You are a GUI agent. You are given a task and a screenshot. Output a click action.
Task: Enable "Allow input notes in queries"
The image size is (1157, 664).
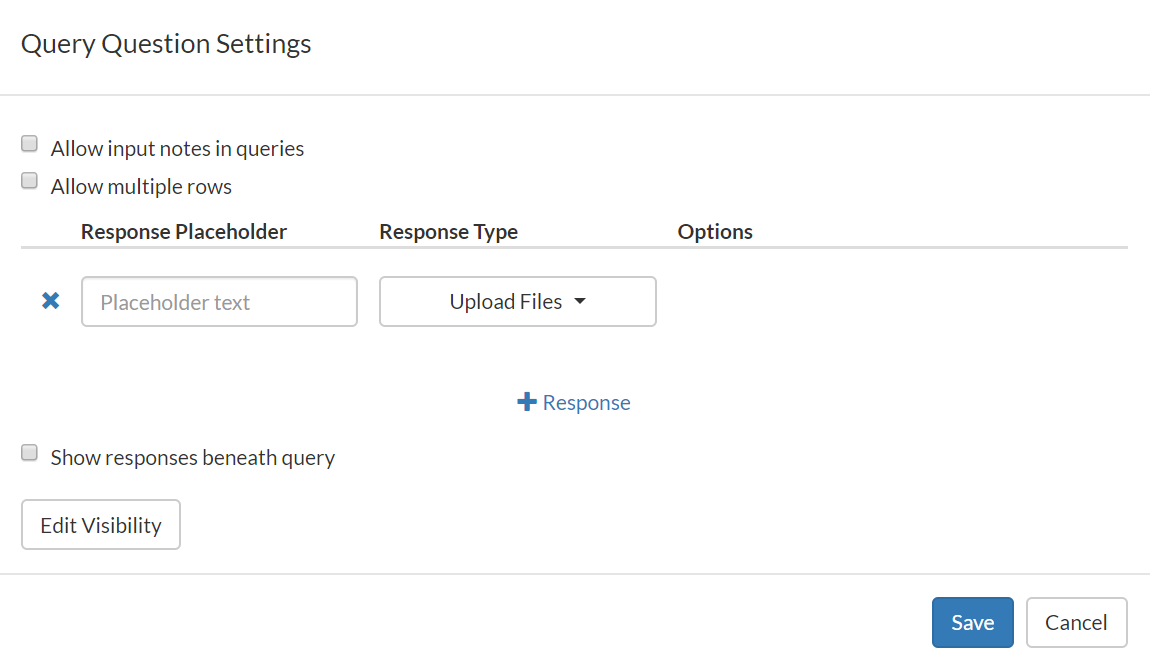point(29,142)
